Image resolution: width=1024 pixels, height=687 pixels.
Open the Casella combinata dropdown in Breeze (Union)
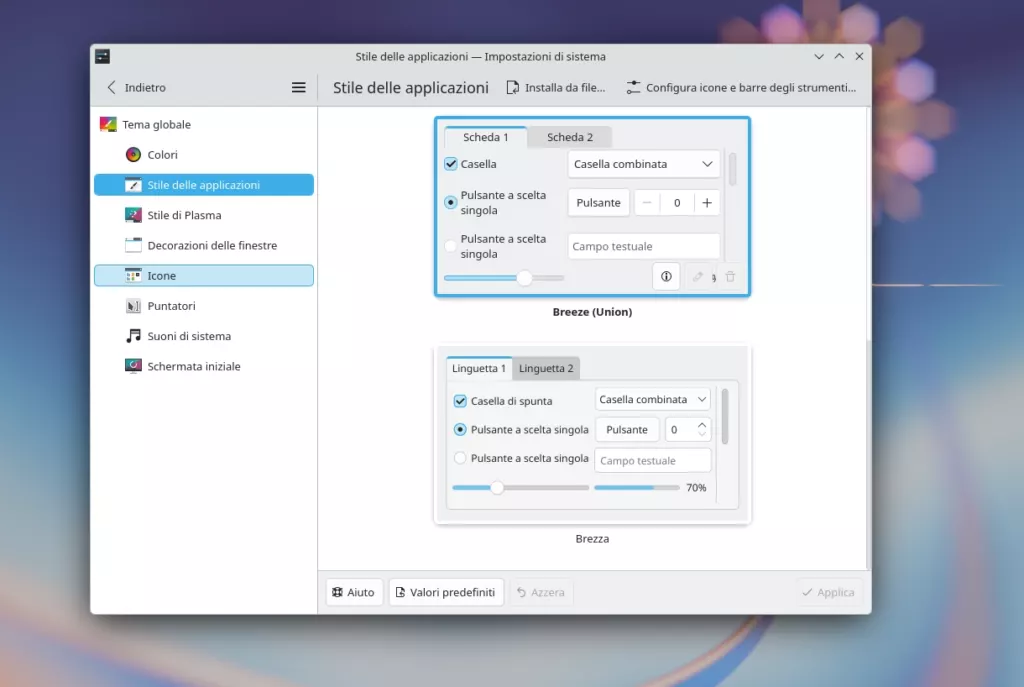coord(643,164)
